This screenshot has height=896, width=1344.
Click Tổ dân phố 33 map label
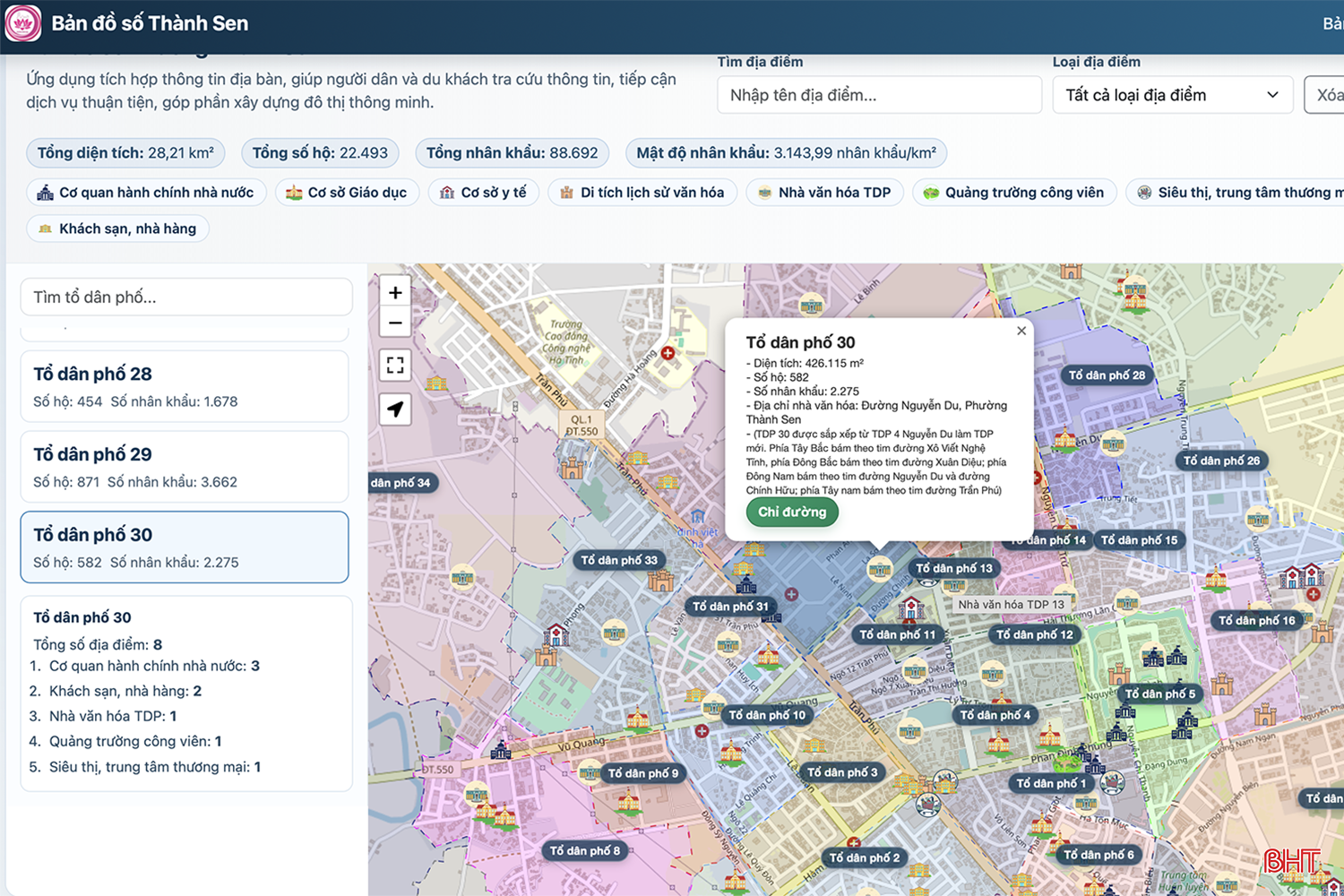coord(619,560)
